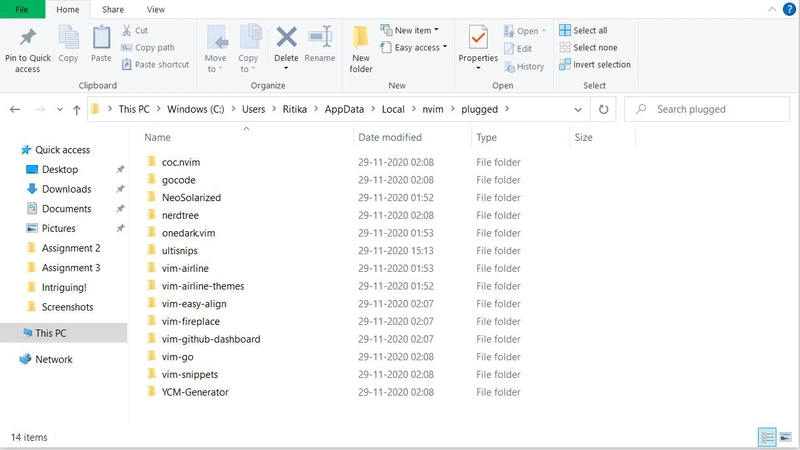The image size is (800, 450).
Task: Sort by the Name column header
Action: coord(157,137)
